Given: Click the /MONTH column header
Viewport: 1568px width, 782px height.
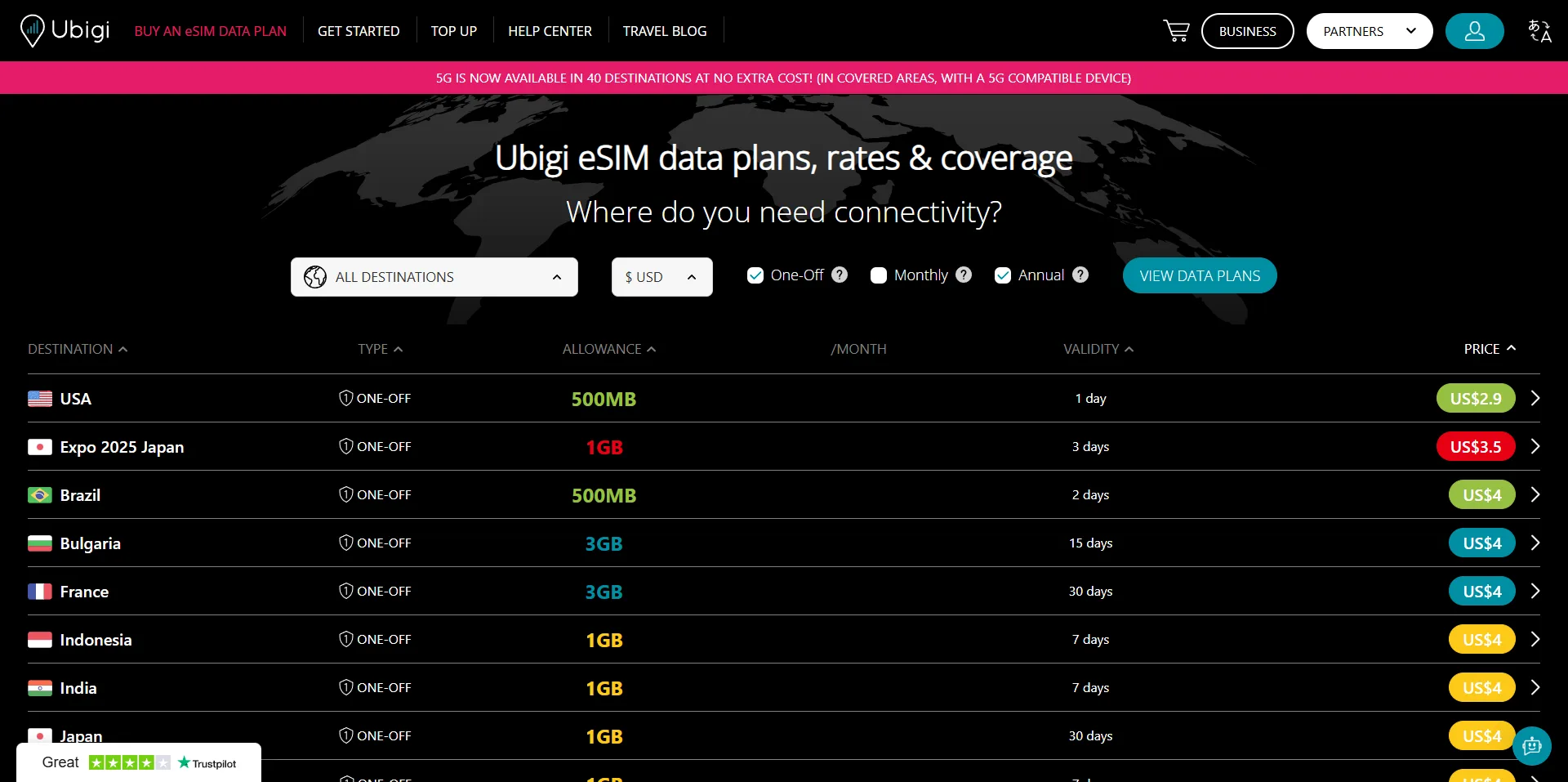Looking at the screenshot, I should (x=858, y=349).
